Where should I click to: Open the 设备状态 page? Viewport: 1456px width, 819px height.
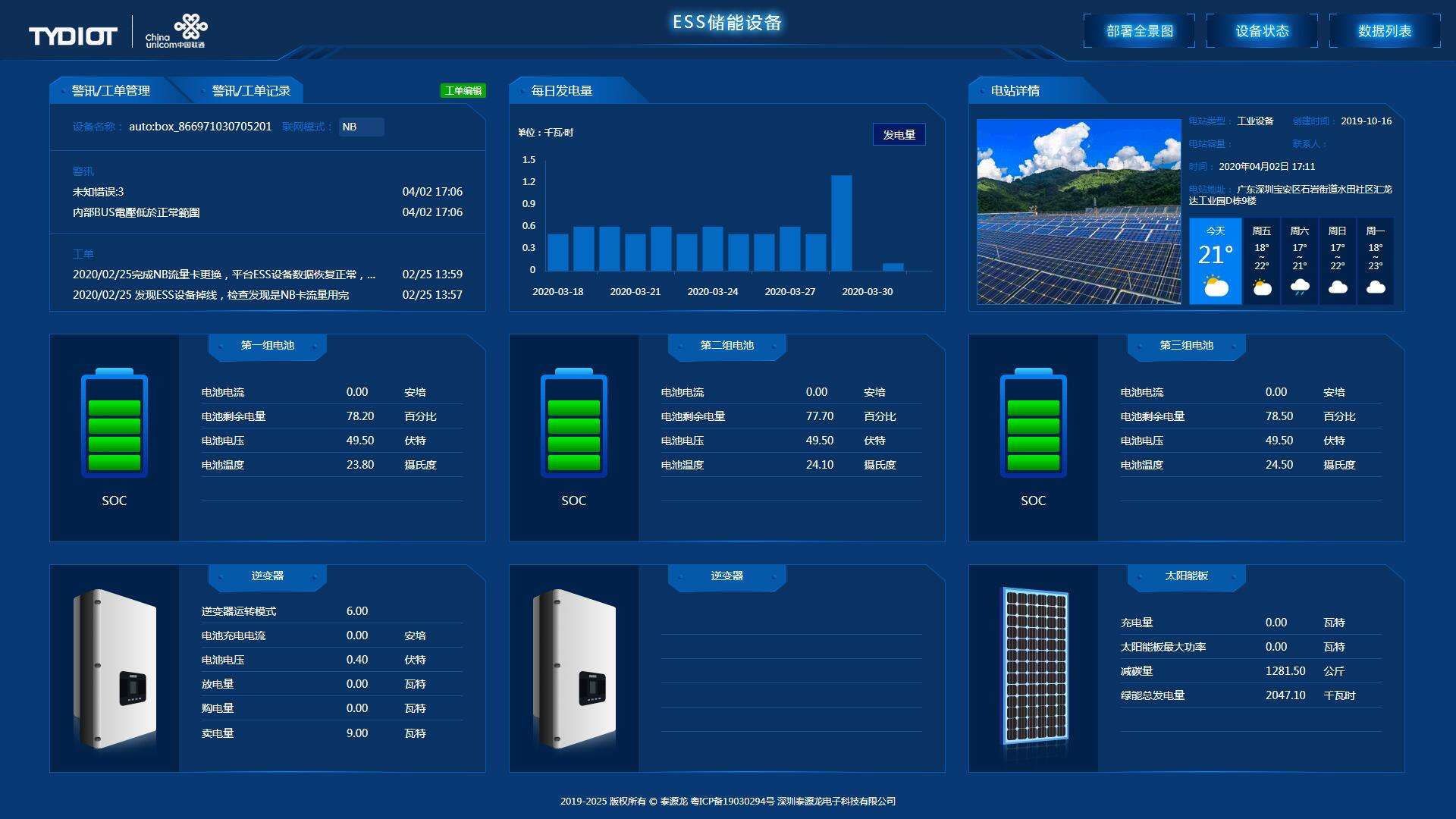(x=1262, y=31)
